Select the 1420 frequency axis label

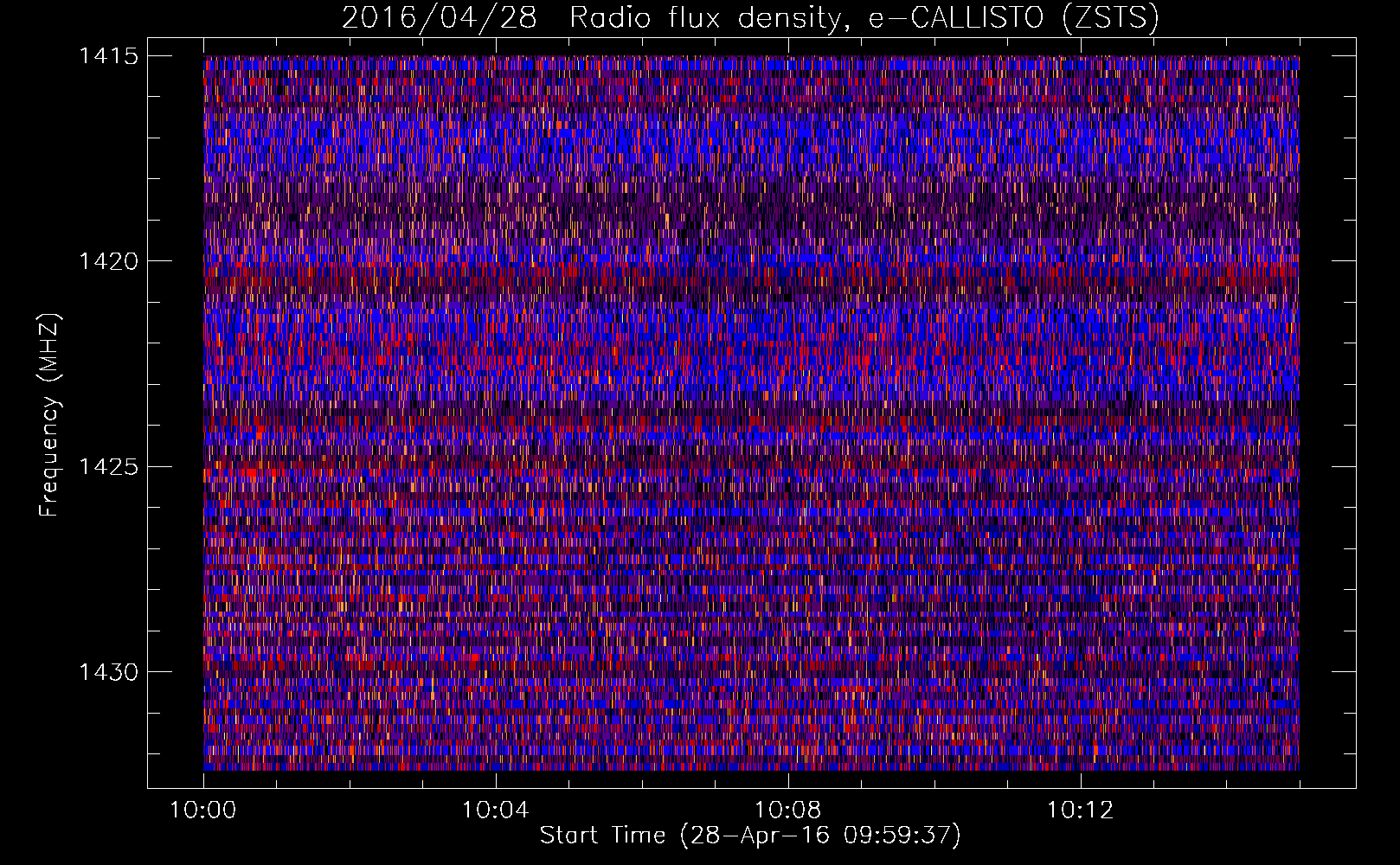point(108,261)
